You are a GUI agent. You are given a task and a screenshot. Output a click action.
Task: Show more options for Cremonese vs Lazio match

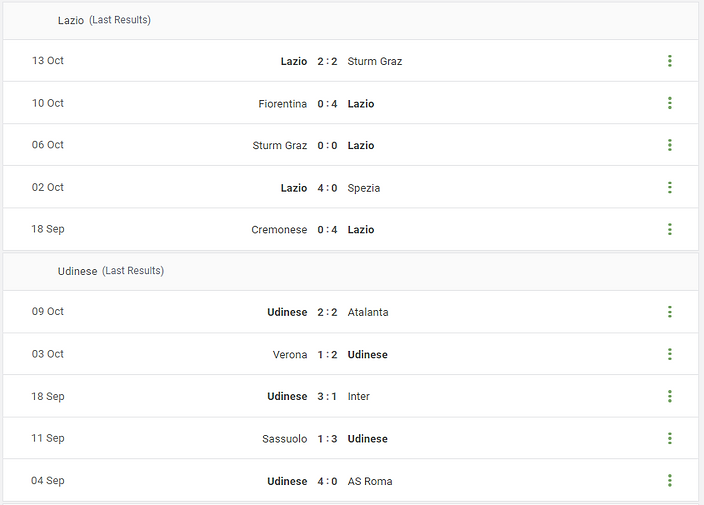[669, 229]
